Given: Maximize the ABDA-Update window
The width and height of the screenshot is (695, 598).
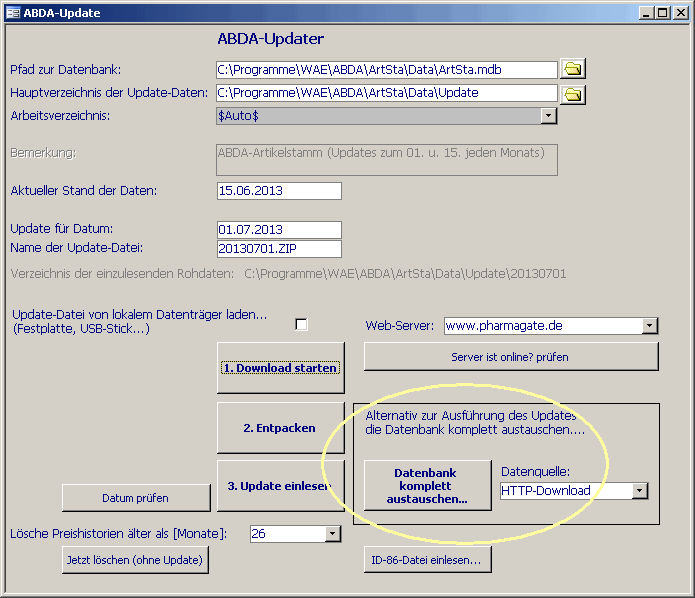Looking at the screenshot, I should pos(663,13).
